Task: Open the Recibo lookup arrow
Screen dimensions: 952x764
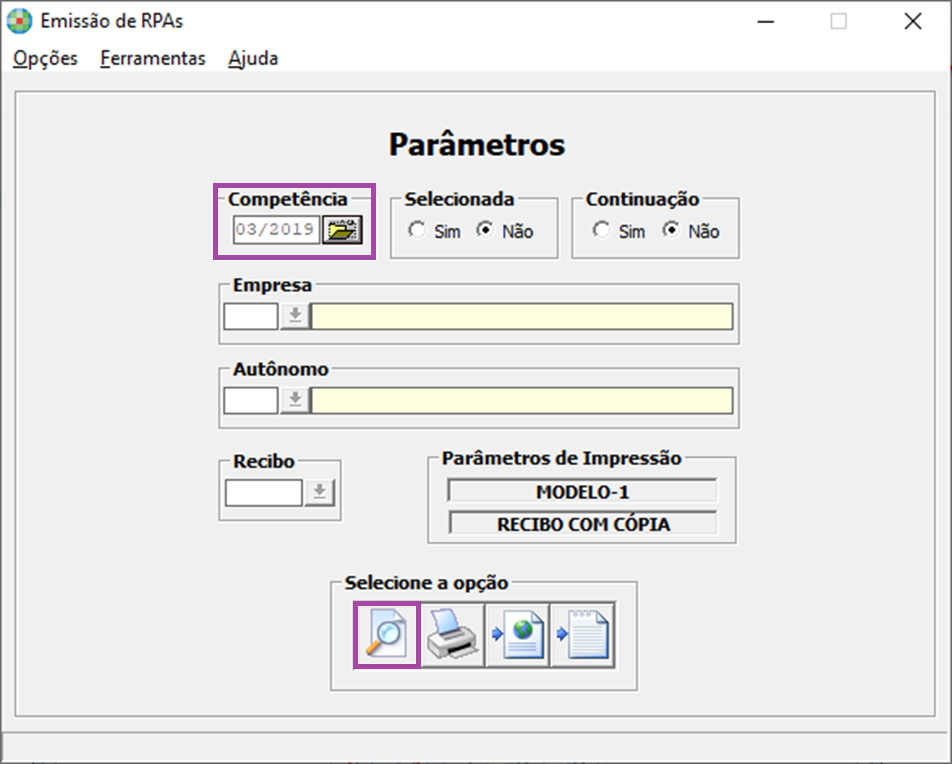Action: [319, 493]
